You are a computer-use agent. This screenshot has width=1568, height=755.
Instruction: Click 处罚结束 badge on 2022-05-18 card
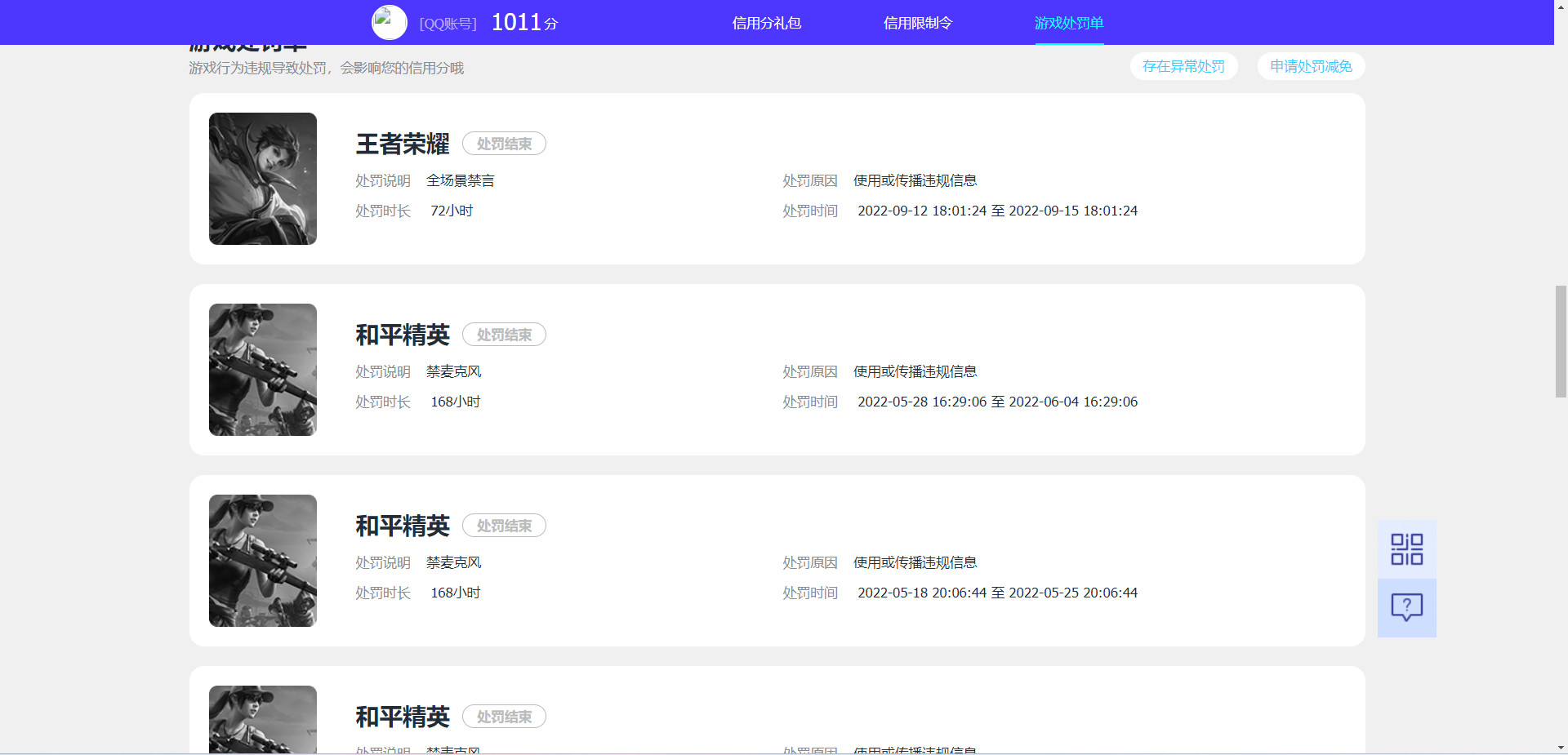[x=504, y=526]
